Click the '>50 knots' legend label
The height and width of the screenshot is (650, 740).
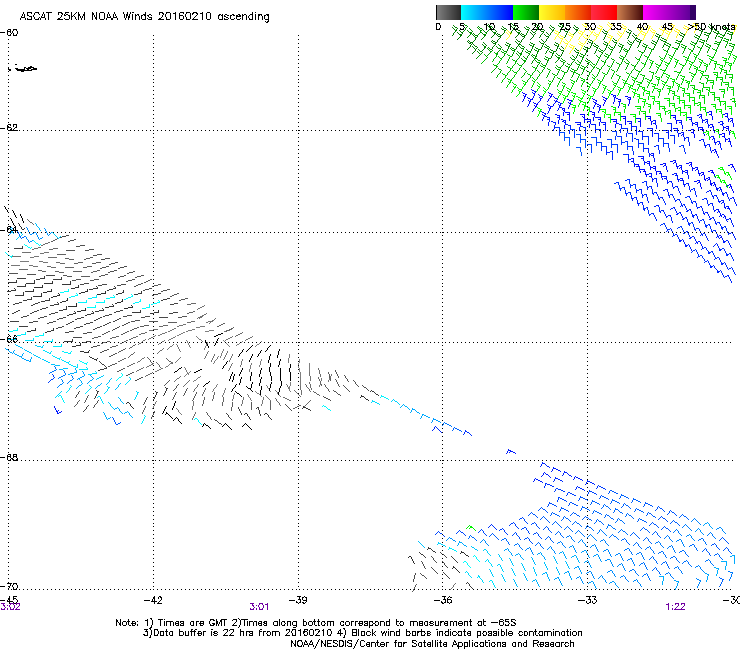pyautogui.click(x=711, y=27)
